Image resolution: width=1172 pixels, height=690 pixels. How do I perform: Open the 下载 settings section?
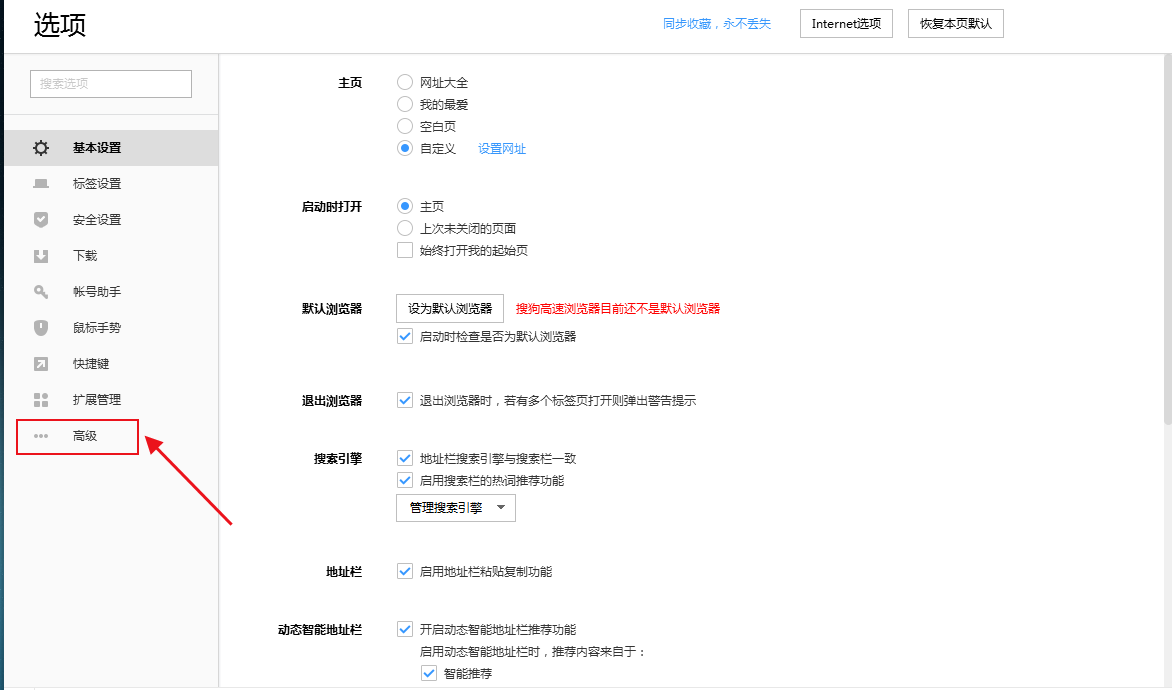(x=111, y=256)
